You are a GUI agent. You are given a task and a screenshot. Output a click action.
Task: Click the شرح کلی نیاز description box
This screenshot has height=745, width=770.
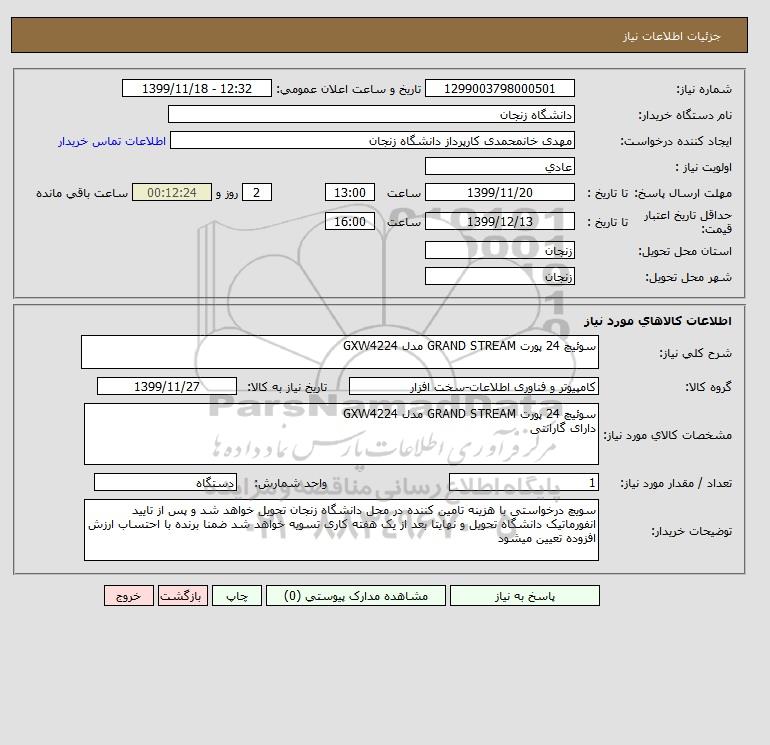coord(340,352)
